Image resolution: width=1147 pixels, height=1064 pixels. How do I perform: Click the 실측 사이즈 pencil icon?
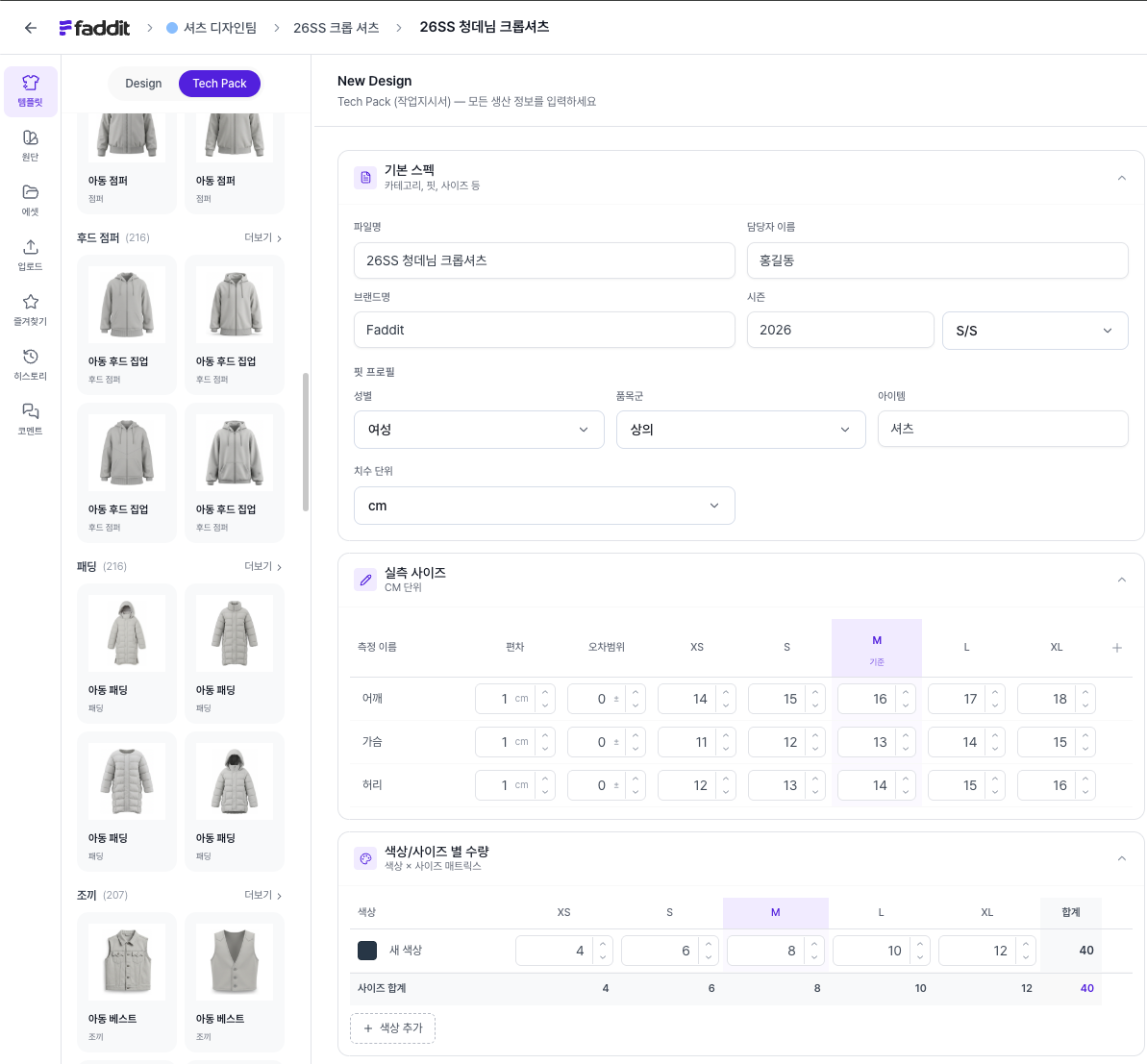(365, 580)
